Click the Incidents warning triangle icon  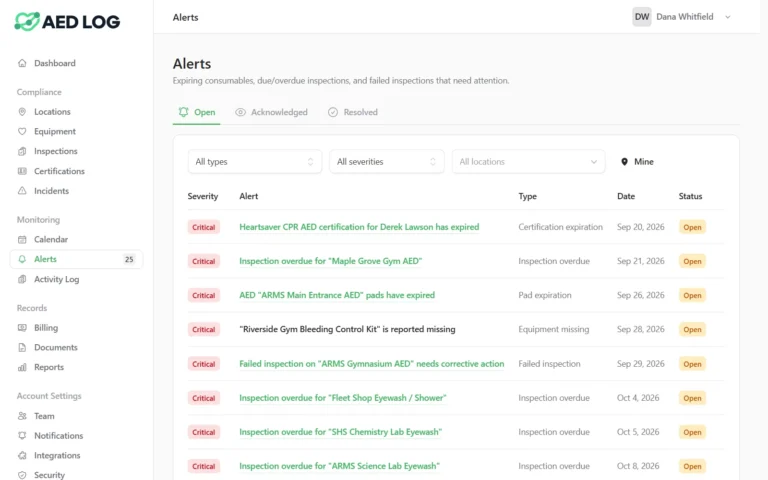click(x=22, y=191)
